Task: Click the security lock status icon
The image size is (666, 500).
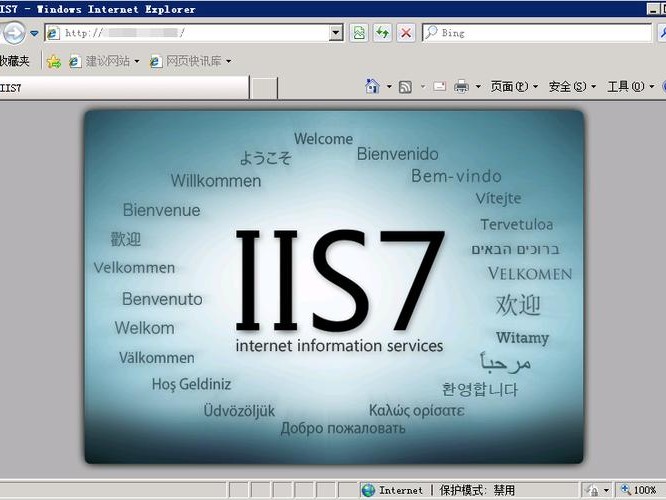Action: 593,491
